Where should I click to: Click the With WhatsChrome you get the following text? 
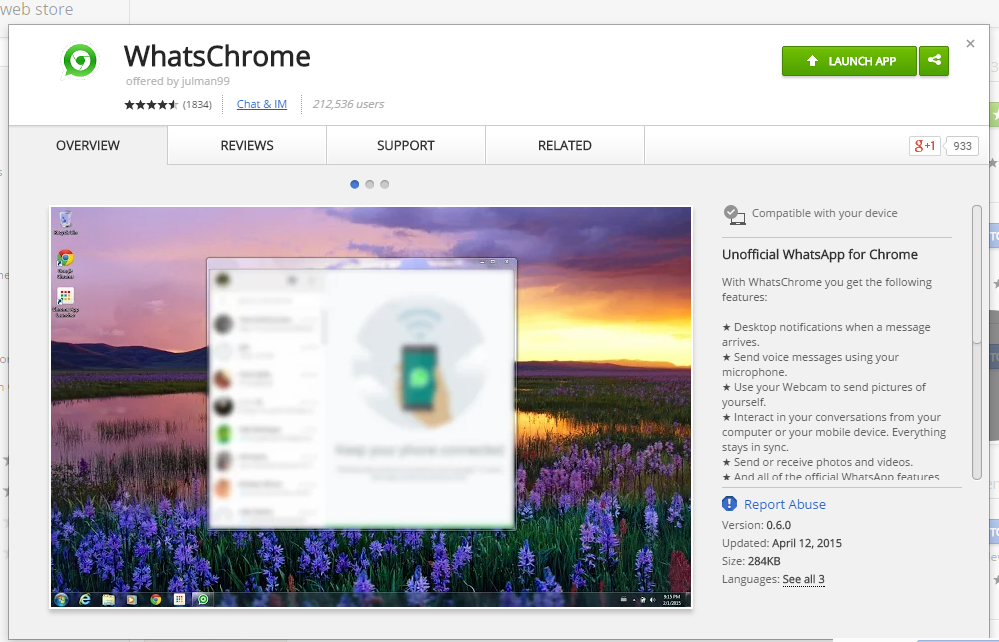[x=827, y=289]
